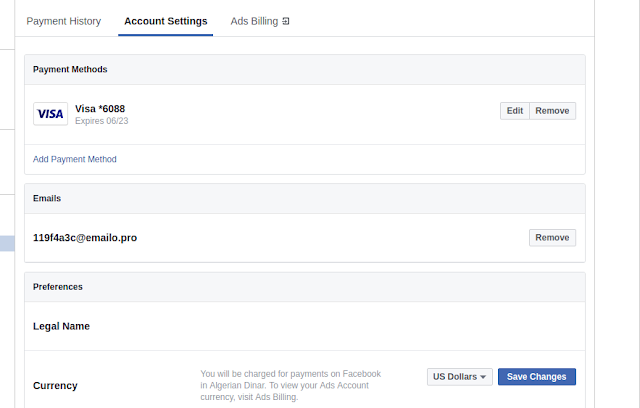Click the Payment Methods section header
This screenshot has width=640, height=408.
coord(305,69)
